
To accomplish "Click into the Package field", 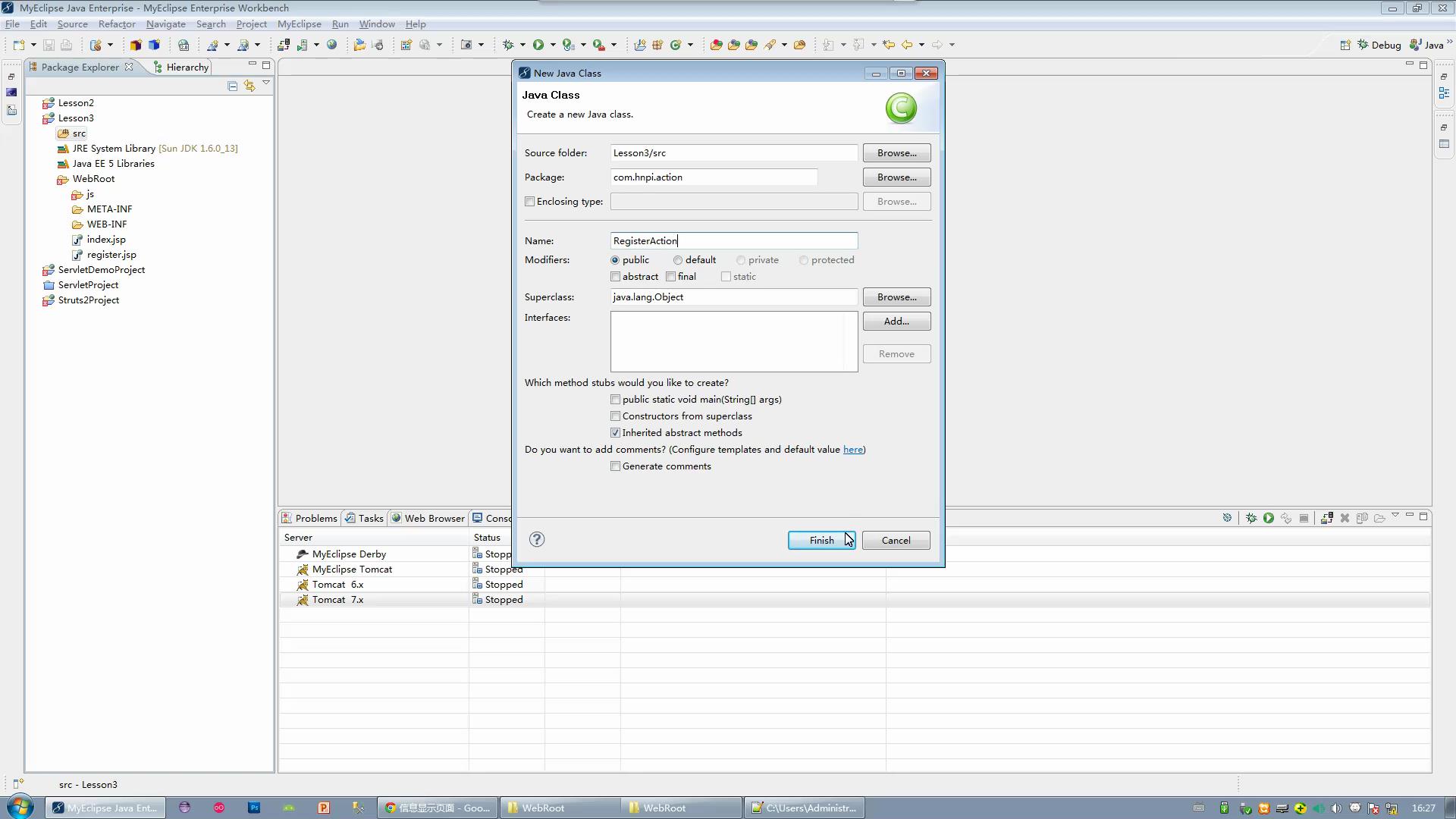I will [714, 177].
